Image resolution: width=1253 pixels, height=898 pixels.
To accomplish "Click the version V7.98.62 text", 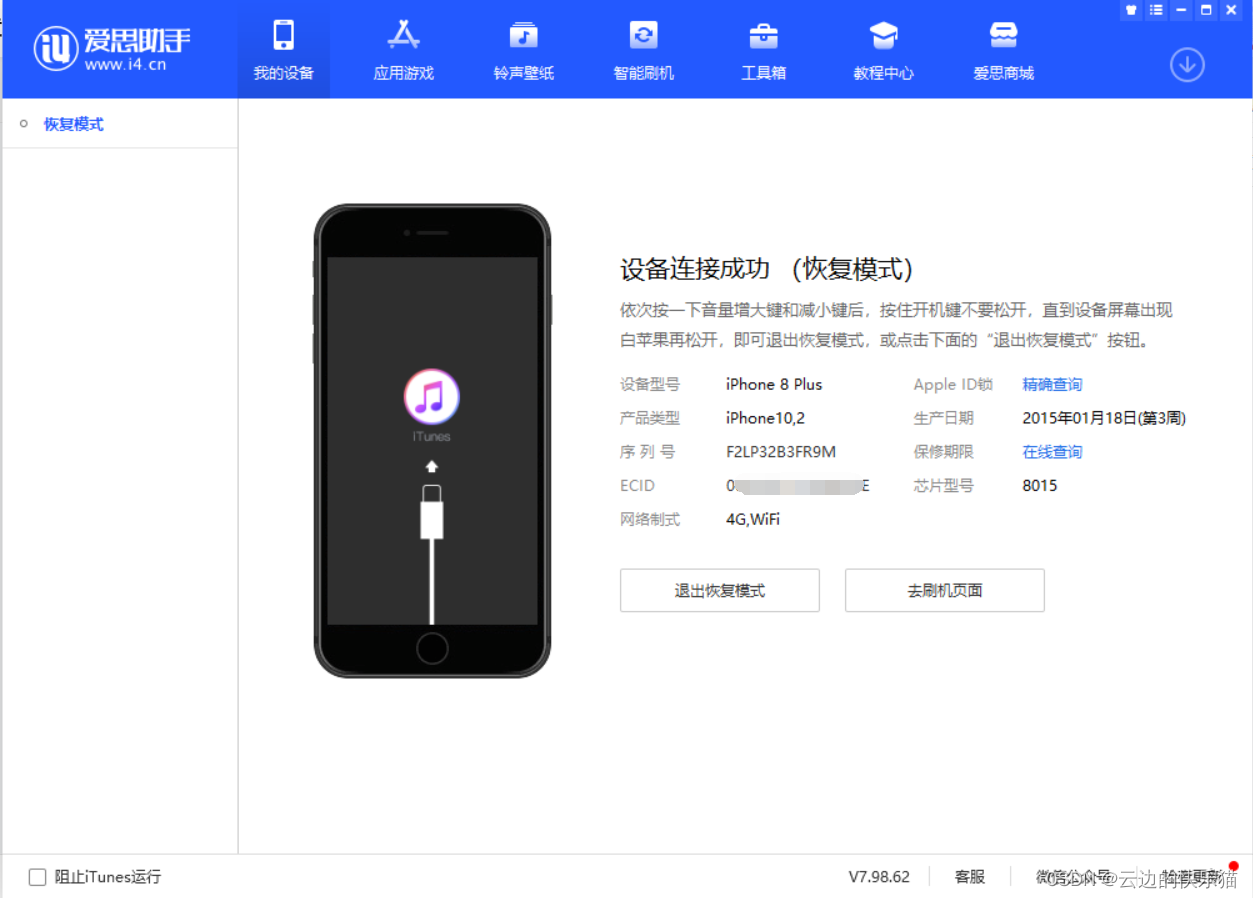I will [x=879, y=877].
